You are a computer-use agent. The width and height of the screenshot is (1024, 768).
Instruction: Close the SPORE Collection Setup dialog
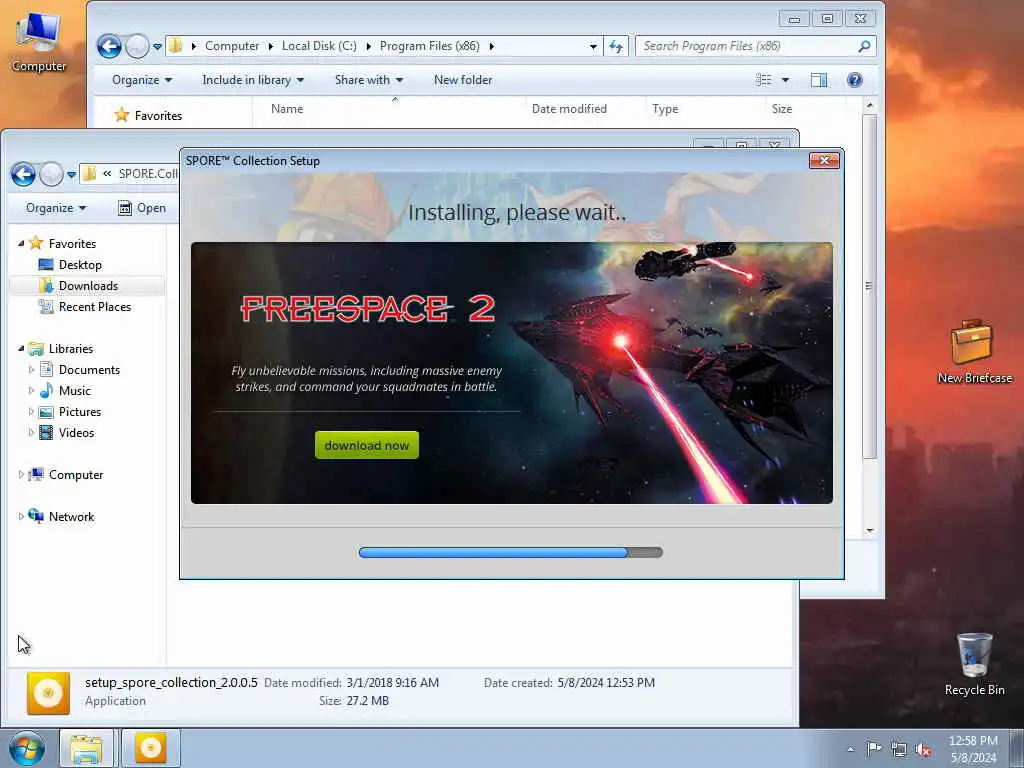point(824,161)
